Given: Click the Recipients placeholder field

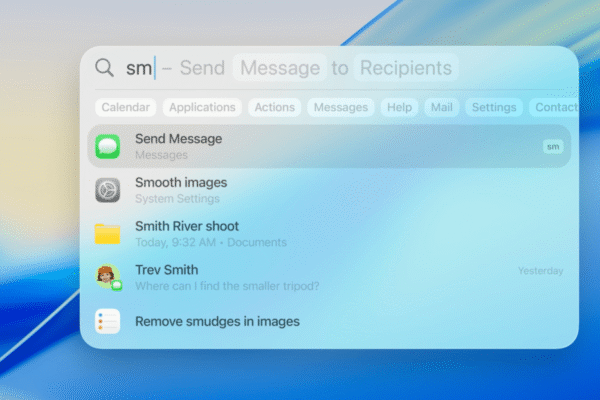Looking at the screenshot, I should tap(406, 68).
